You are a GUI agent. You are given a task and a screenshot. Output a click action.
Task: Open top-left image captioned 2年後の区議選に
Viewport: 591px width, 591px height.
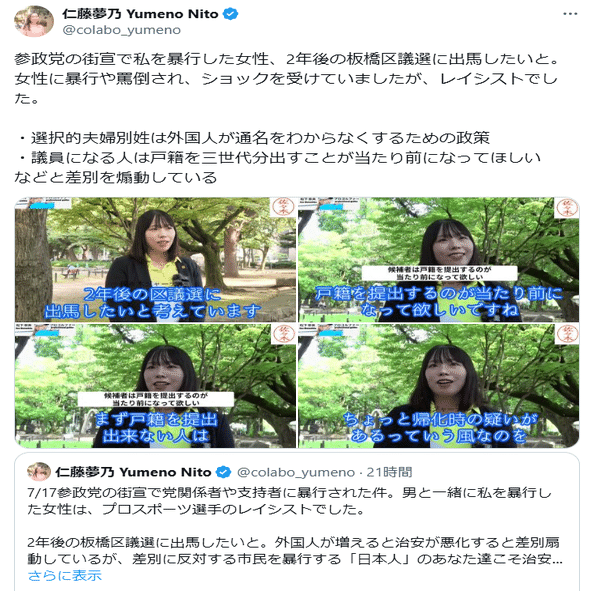point(155,259)
